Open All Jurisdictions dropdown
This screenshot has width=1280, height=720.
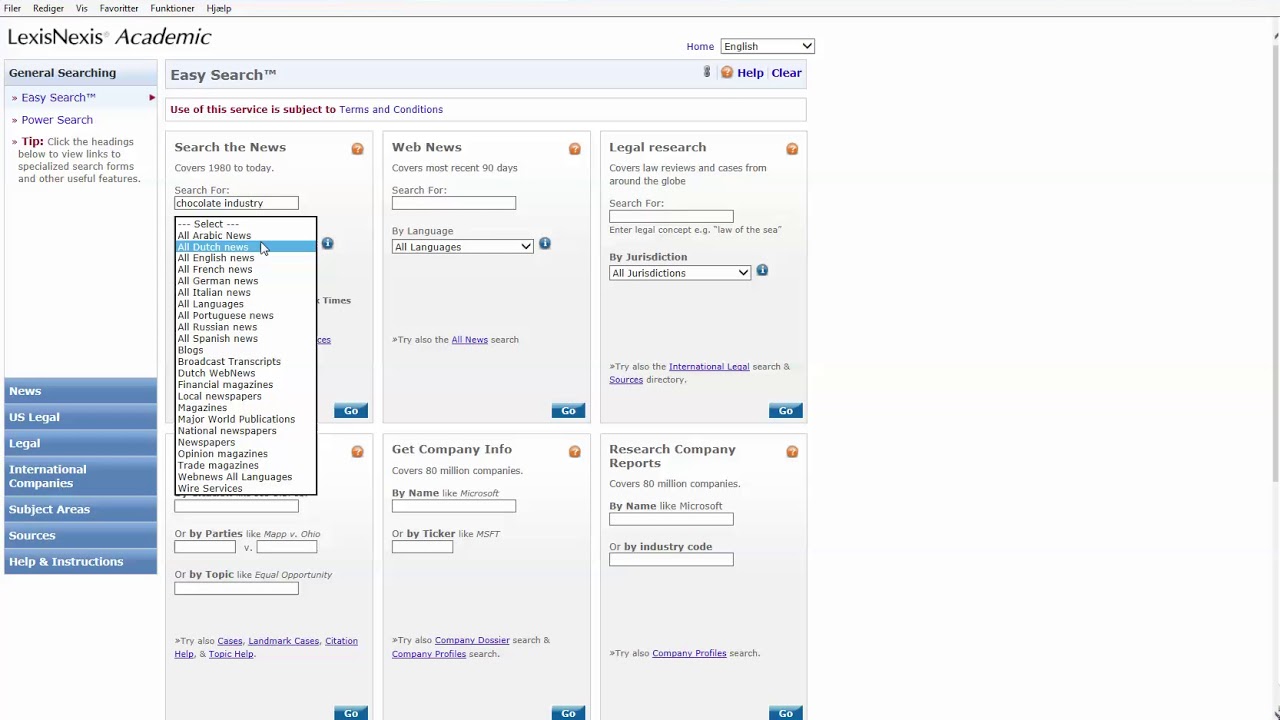pyautogui.click(x=680, y=273)
